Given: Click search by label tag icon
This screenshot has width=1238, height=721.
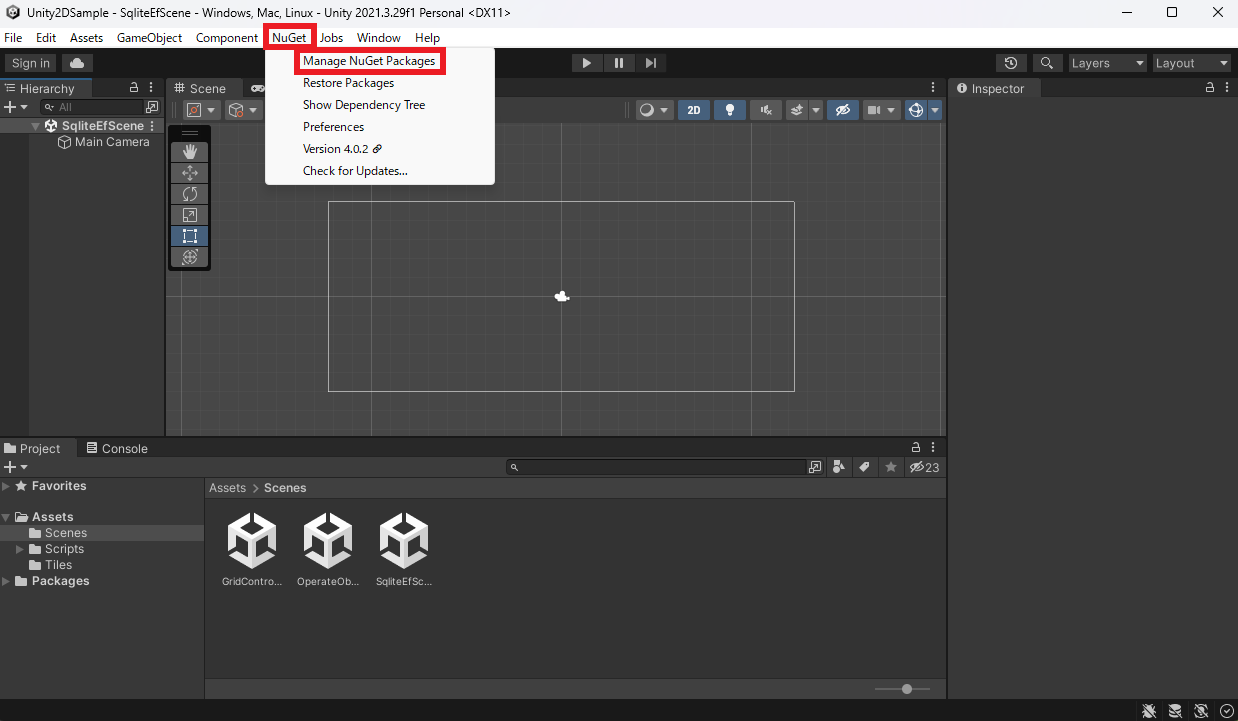Looking at the screenshot, I should tap(864, 467).
